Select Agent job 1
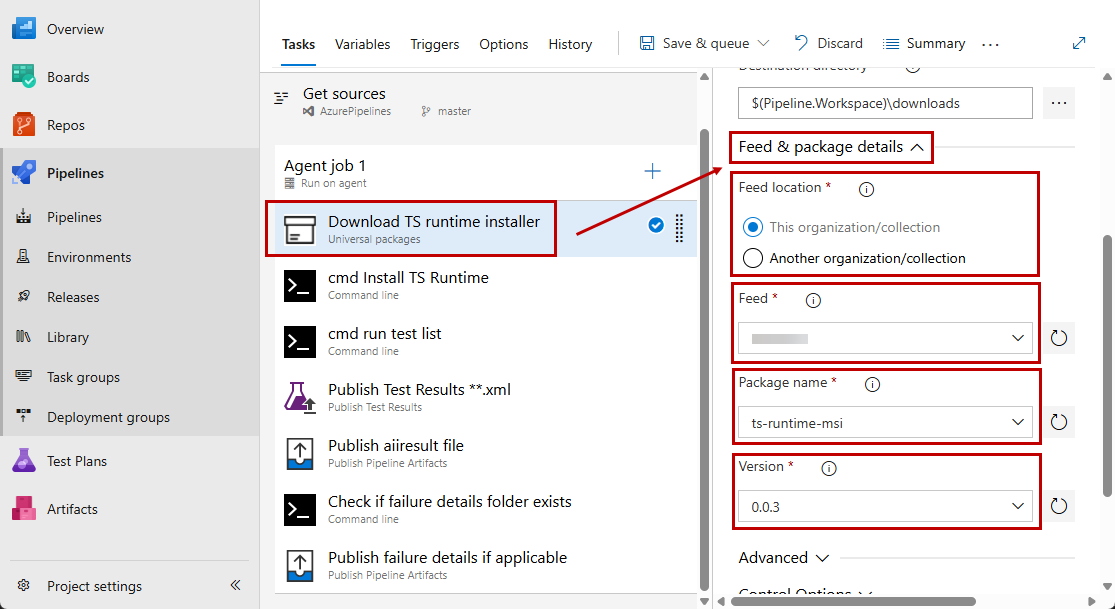 (486, 173)
